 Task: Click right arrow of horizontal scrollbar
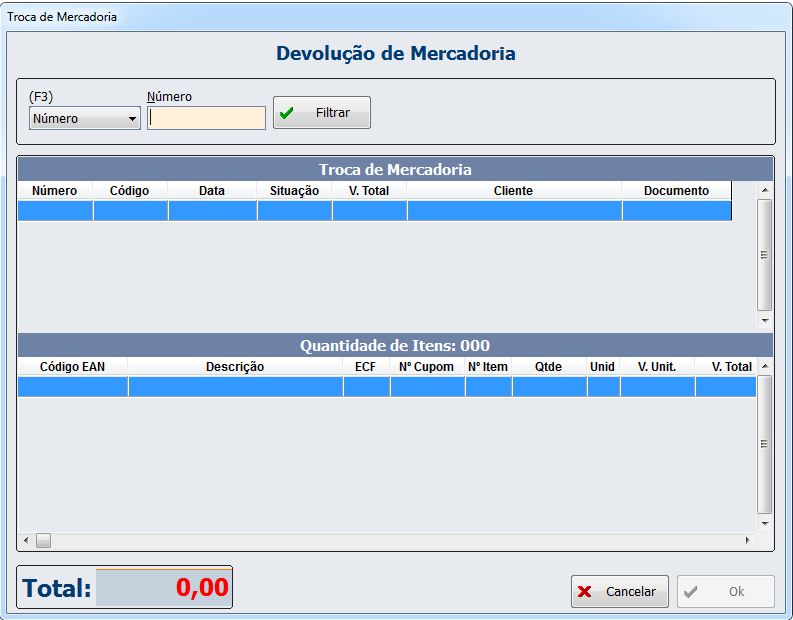(x=747, y=541)
